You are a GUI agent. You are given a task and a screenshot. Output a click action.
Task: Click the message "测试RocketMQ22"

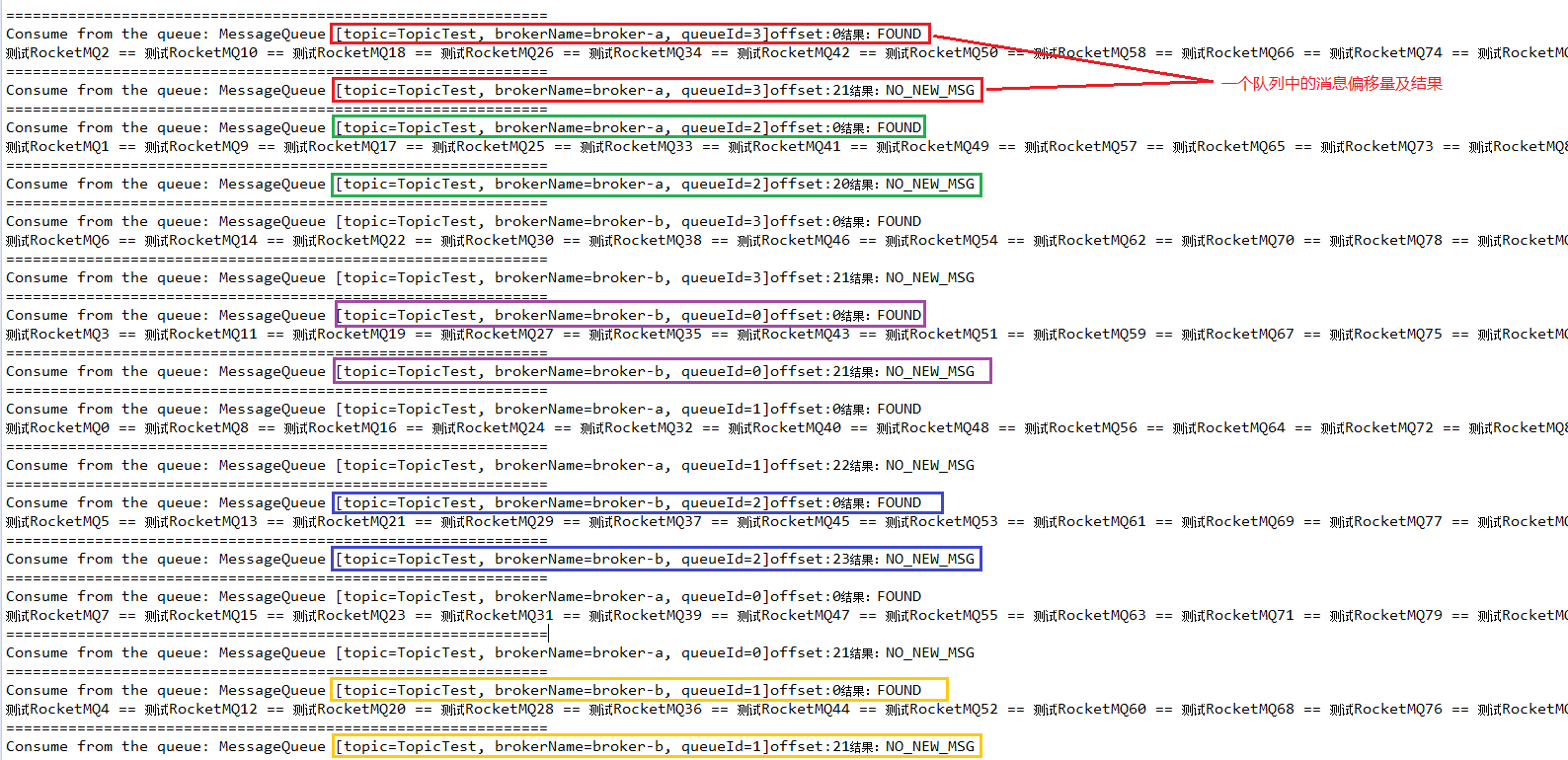tap(350, 240)
